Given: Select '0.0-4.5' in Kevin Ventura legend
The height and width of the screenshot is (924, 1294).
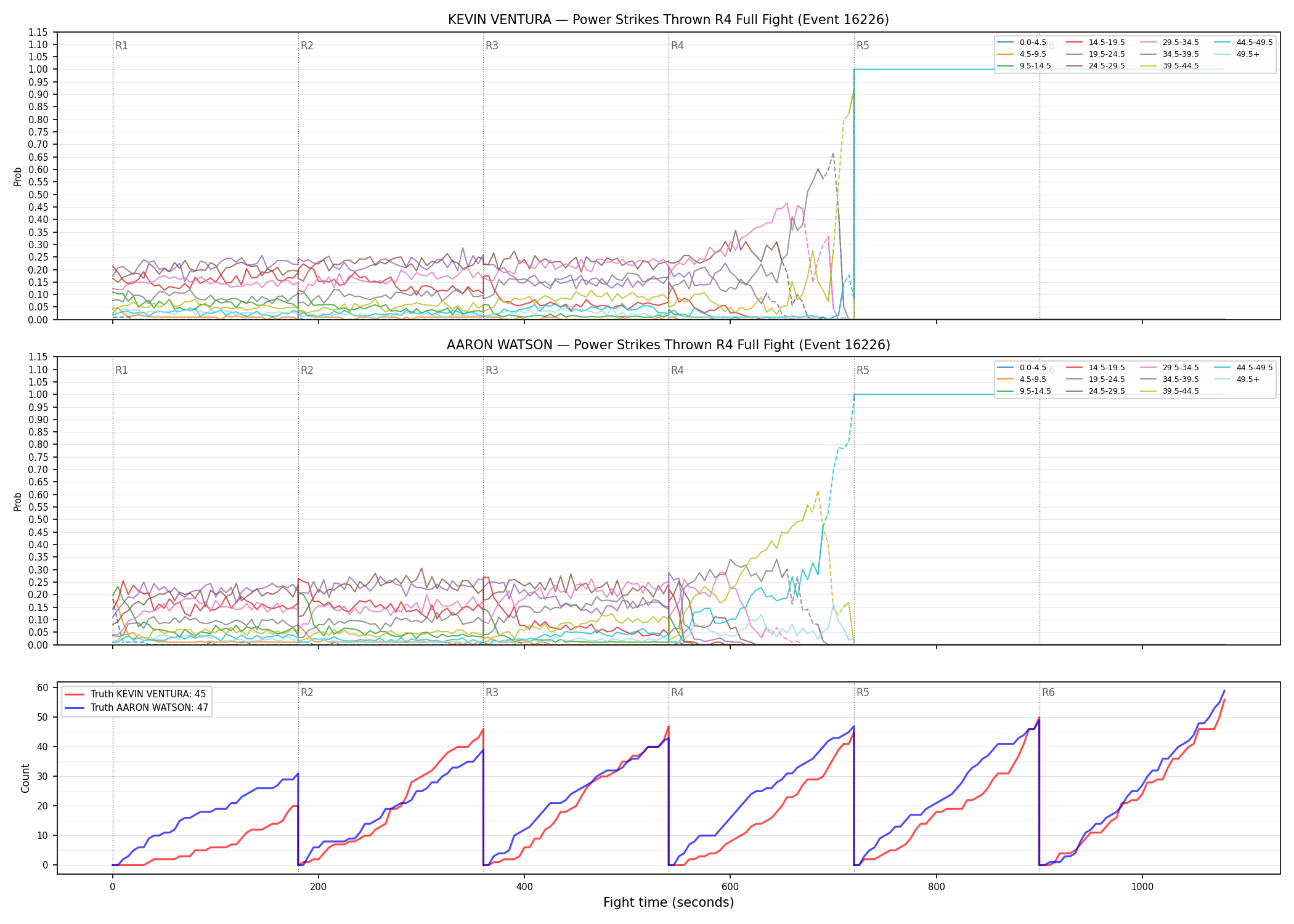Looking at the screenshot, I should point(1022,43).
